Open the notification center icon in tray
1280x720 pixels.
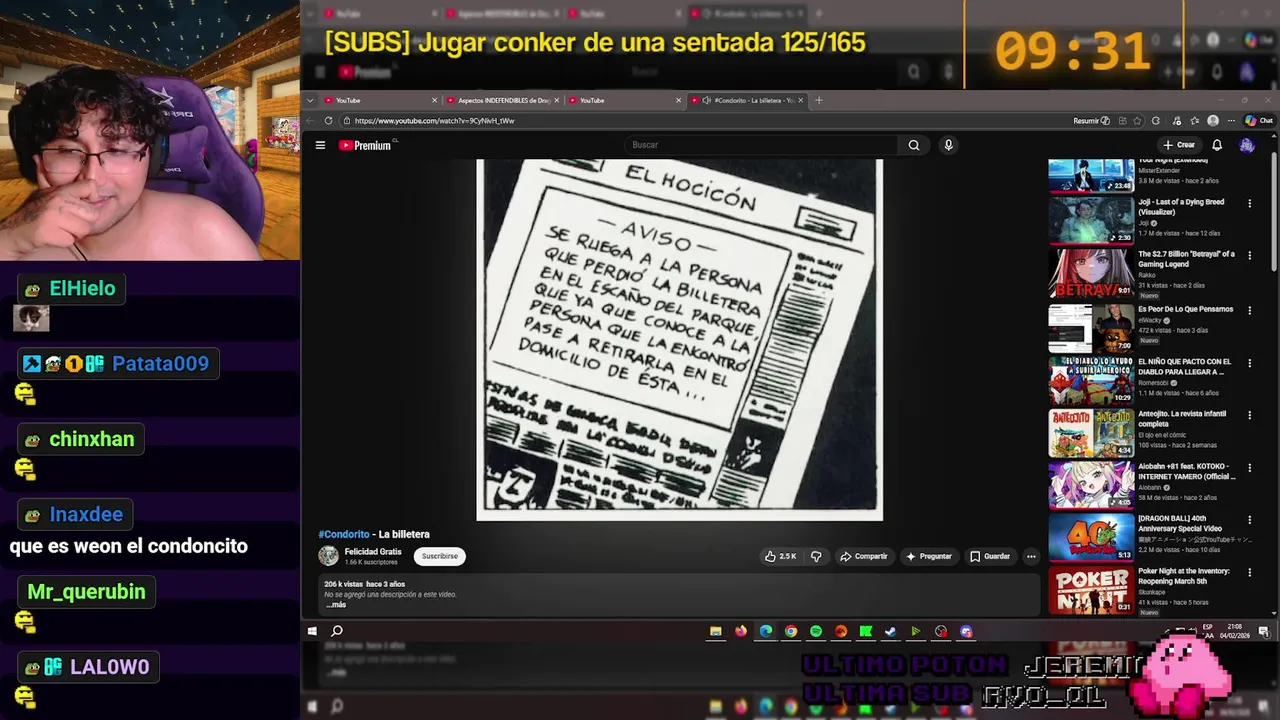(1264, 631)
